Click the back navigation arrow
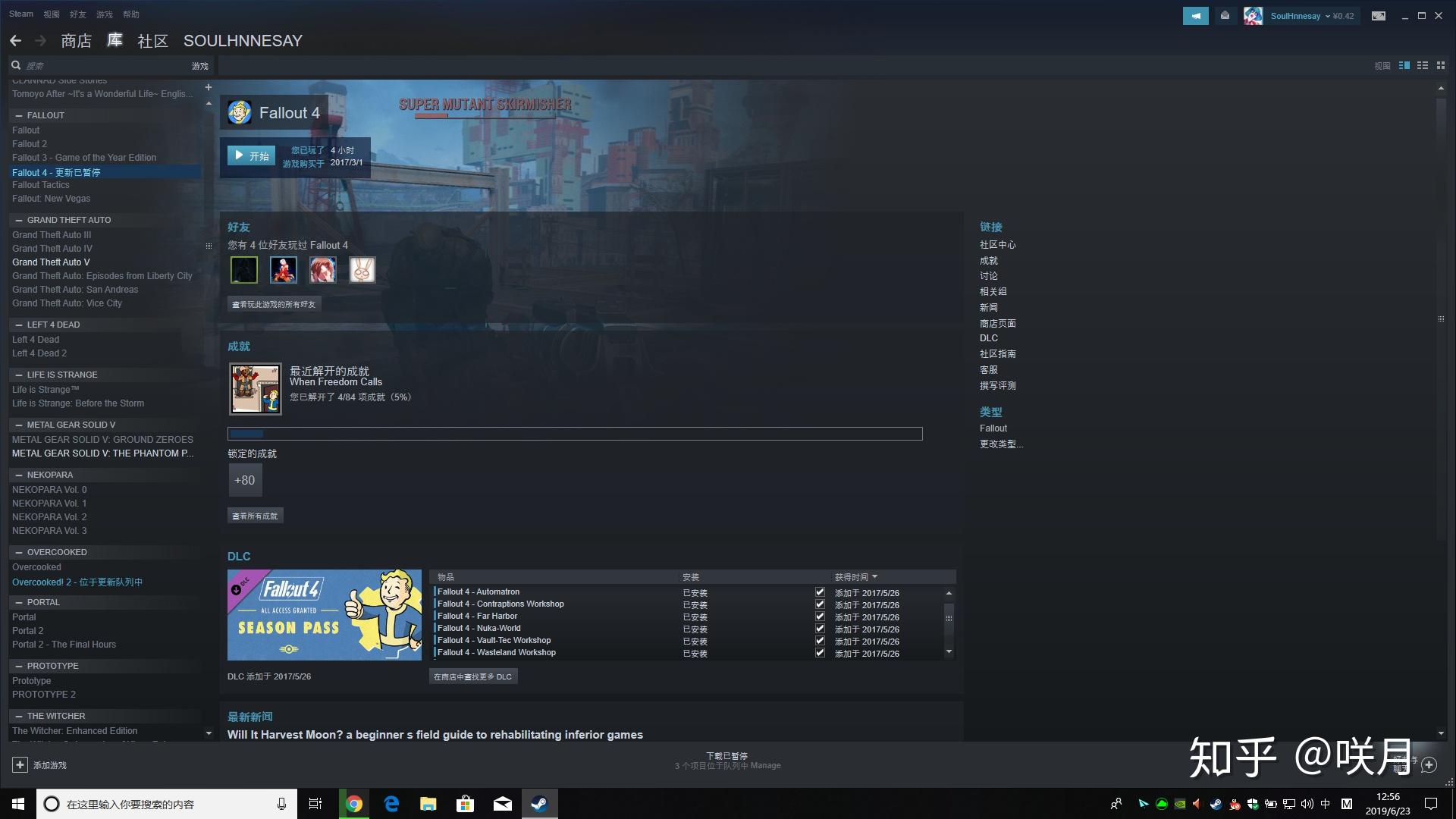1456x819 pixels. [15, 41]
